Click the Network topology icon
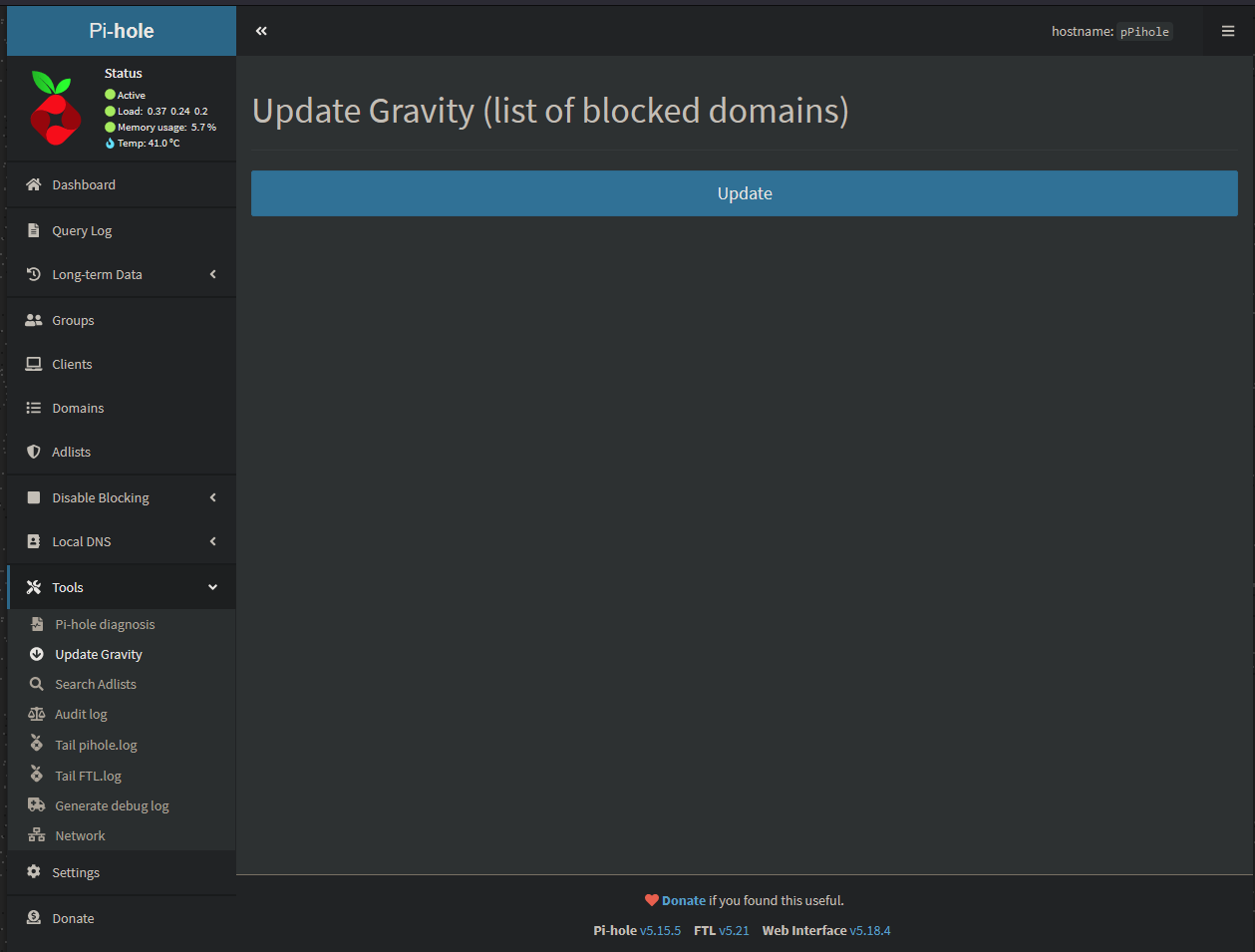The width and height of the screenshot is (1255, 952). click(37, 835)
